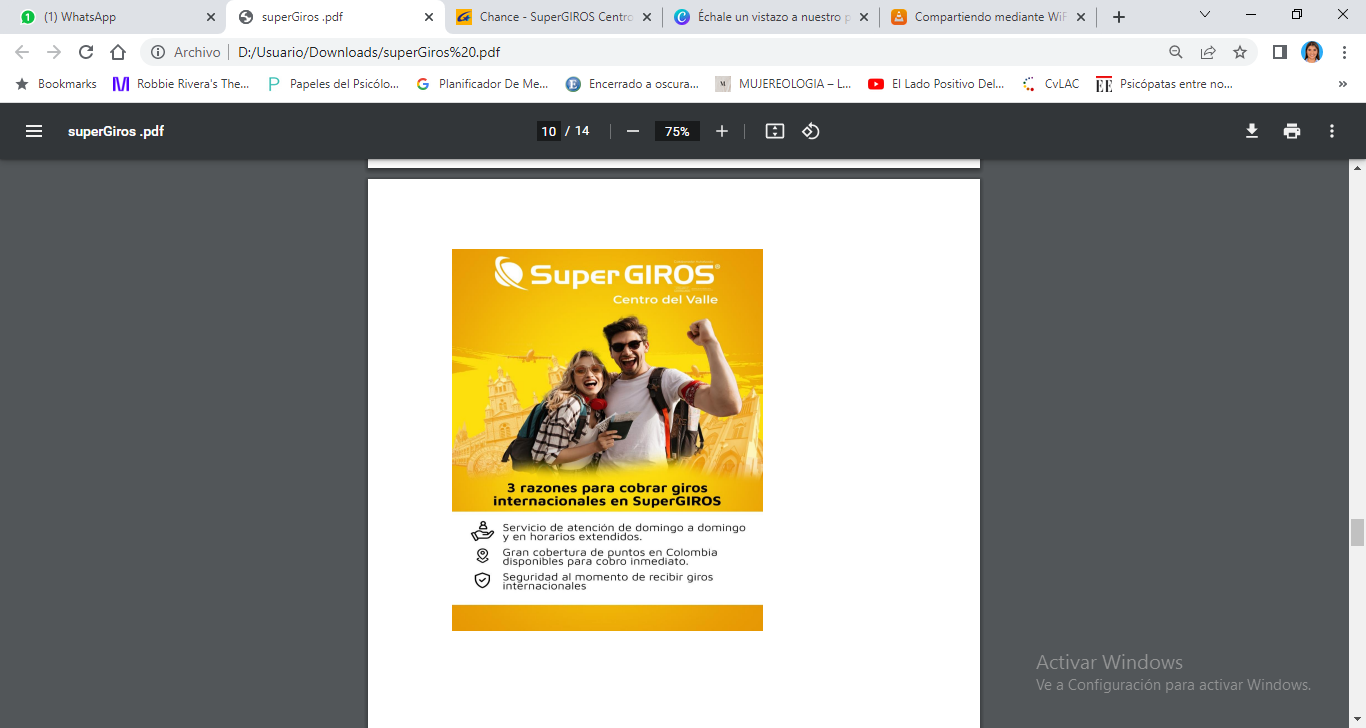Open the Bookmarks folder
Screen dimensions: 1366x728
(56, 84)
